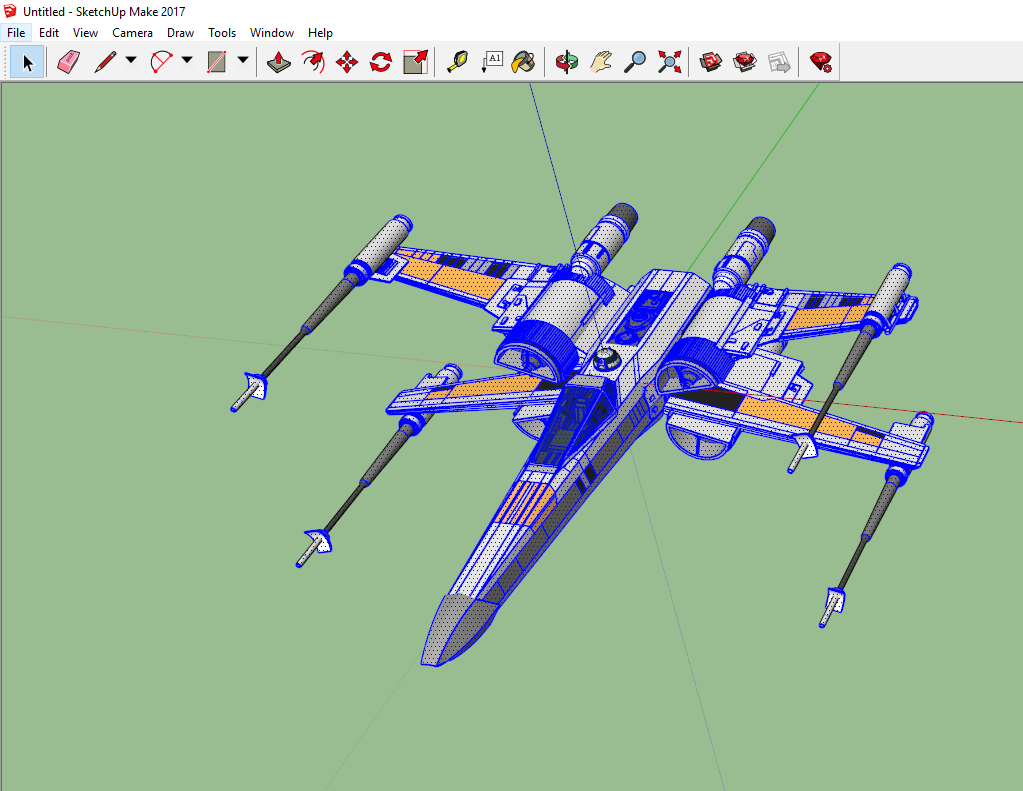Open the Edit menu
The width and height of the screenshot is (1023, 791).
point(49,33)
